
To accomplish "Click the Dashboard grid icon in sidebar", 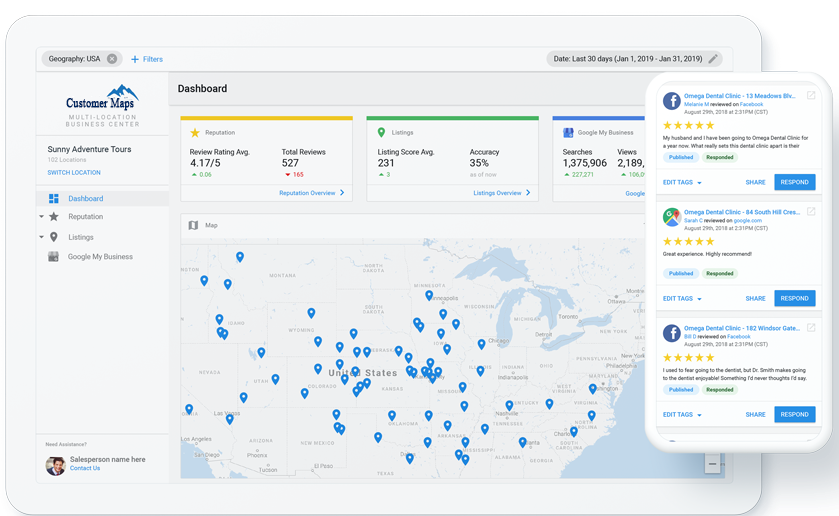I will click(54, 199).
